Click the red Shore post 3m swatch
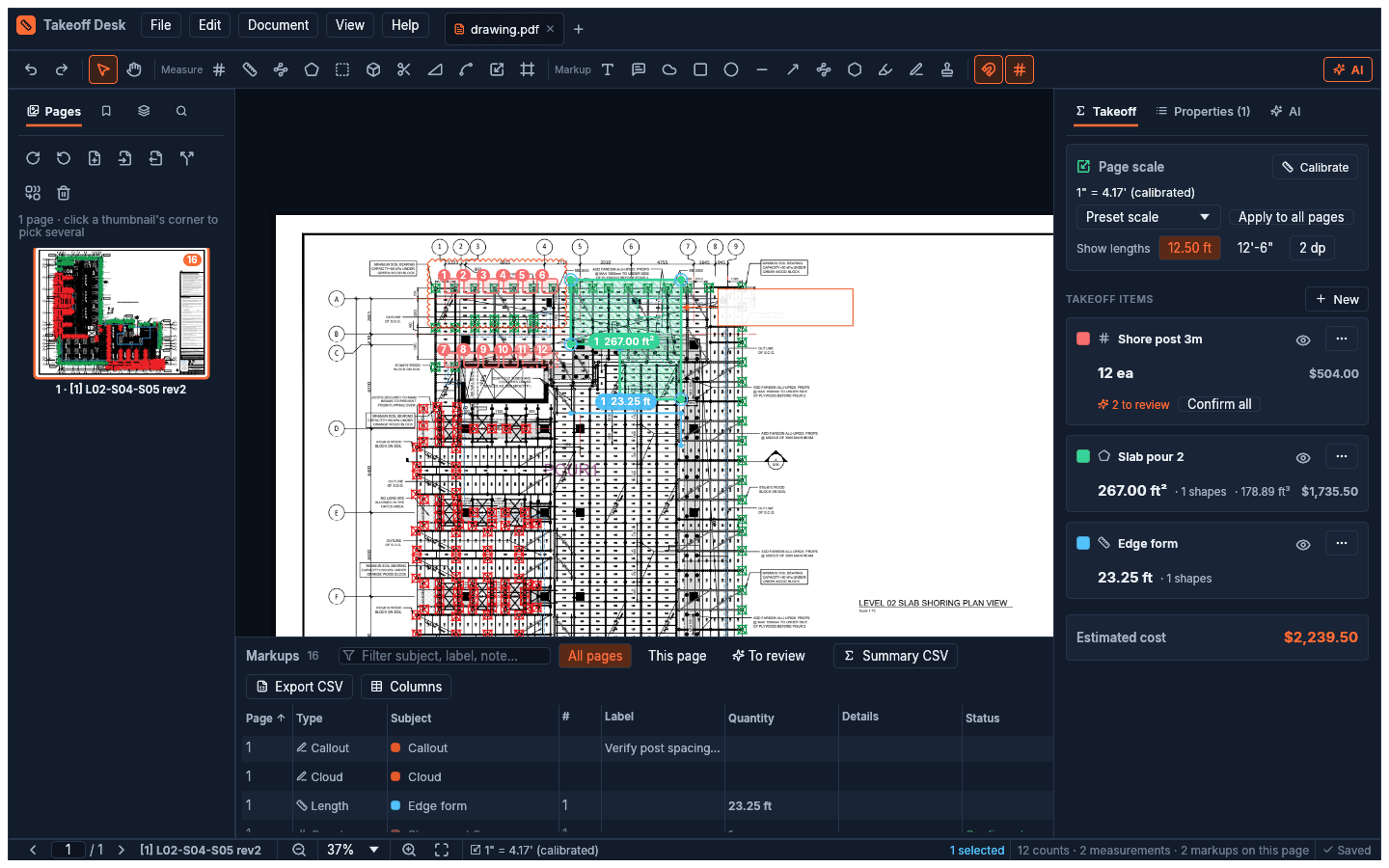The height and width of the screenshot is (868, 1389). click(1083, 339)
